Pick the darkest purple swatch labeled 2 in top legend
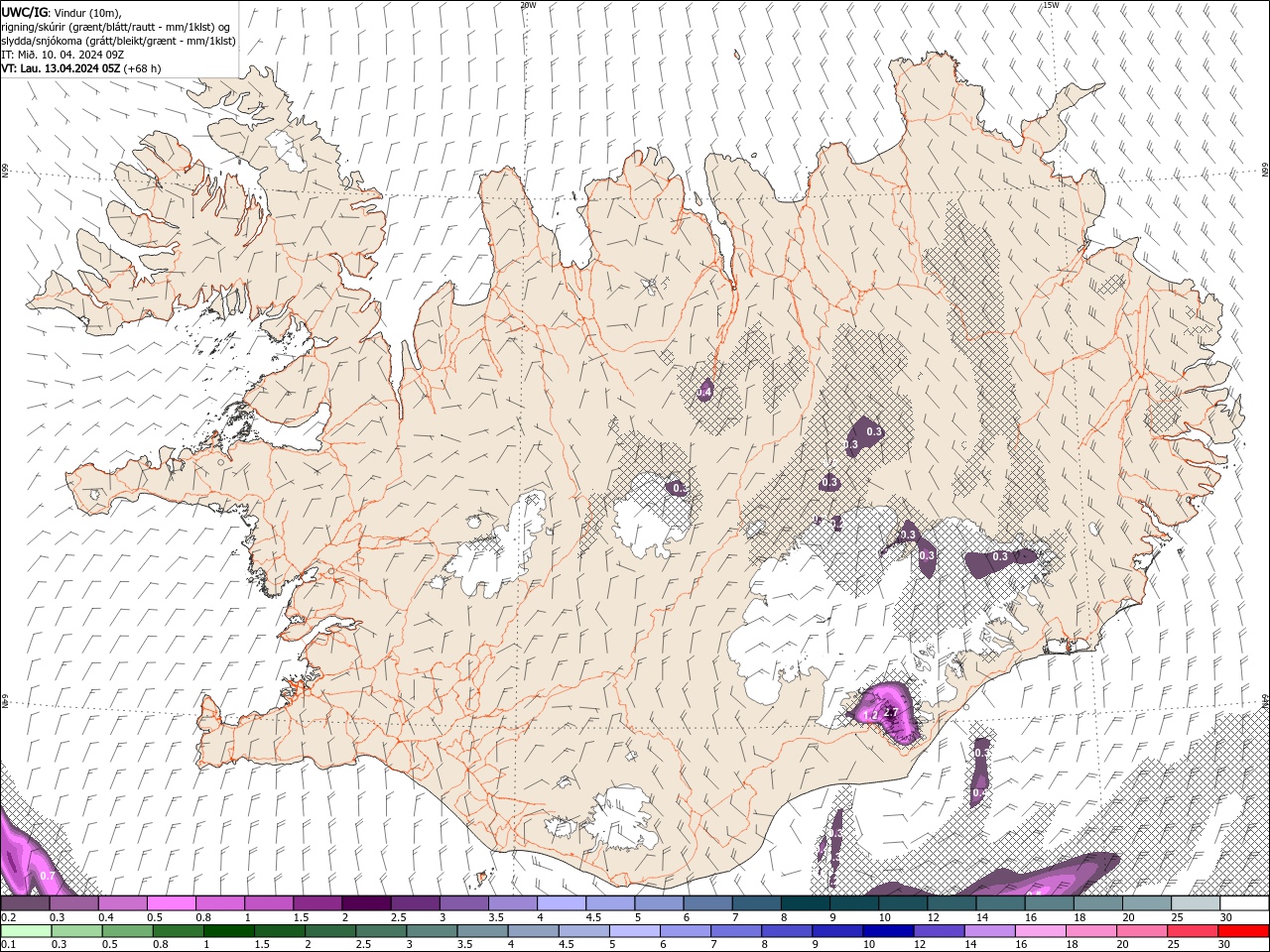Viewport: 1270px width, 952px height. (366, 903)
